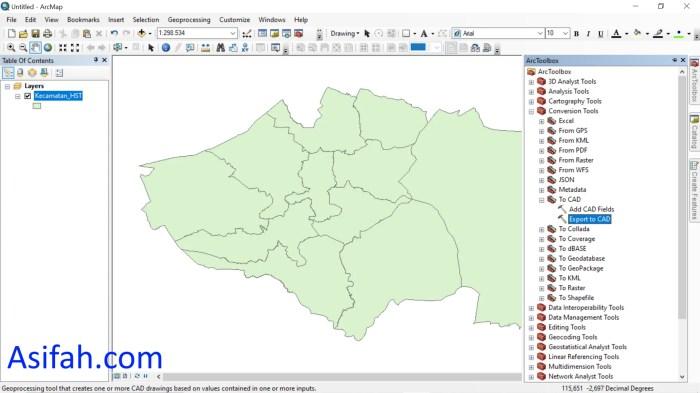This screenshot has height=393, width=700.
Task: Click the Save document icon
Action: coord(35,33)
